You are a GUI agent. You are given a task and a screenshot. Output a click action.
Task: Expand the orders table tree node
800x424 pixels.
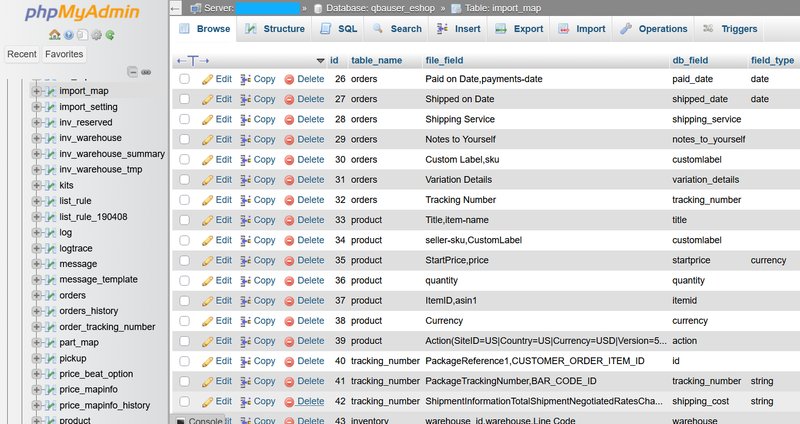pyautogui.click(x=37, y=295)
